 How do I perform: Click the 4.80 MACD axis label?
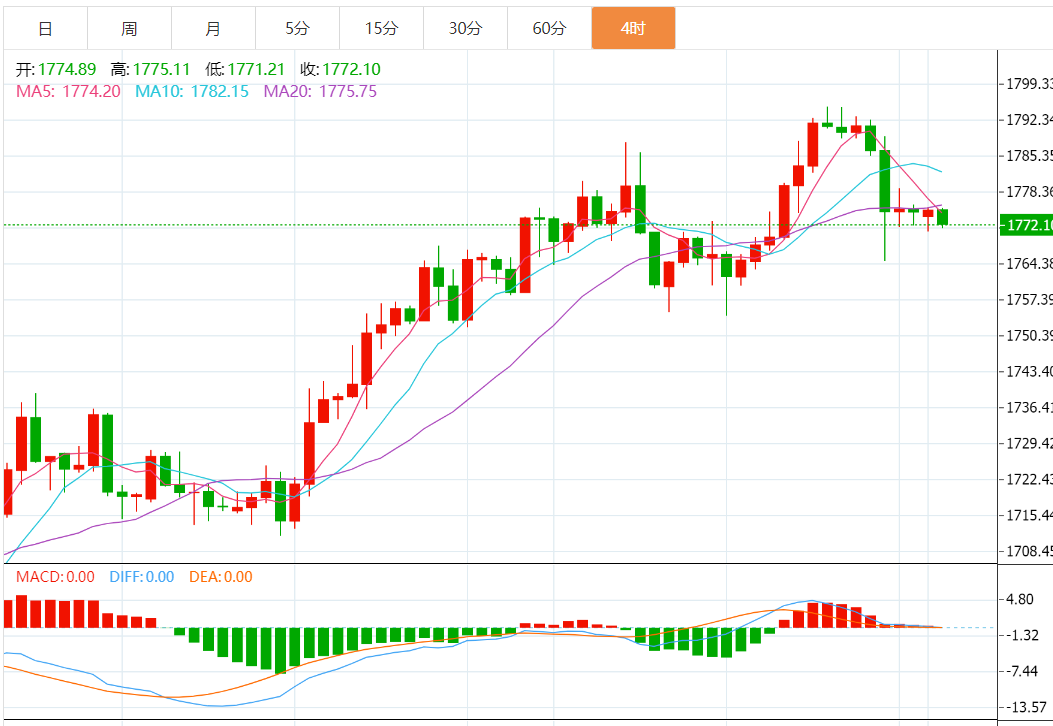(1022, 600)
